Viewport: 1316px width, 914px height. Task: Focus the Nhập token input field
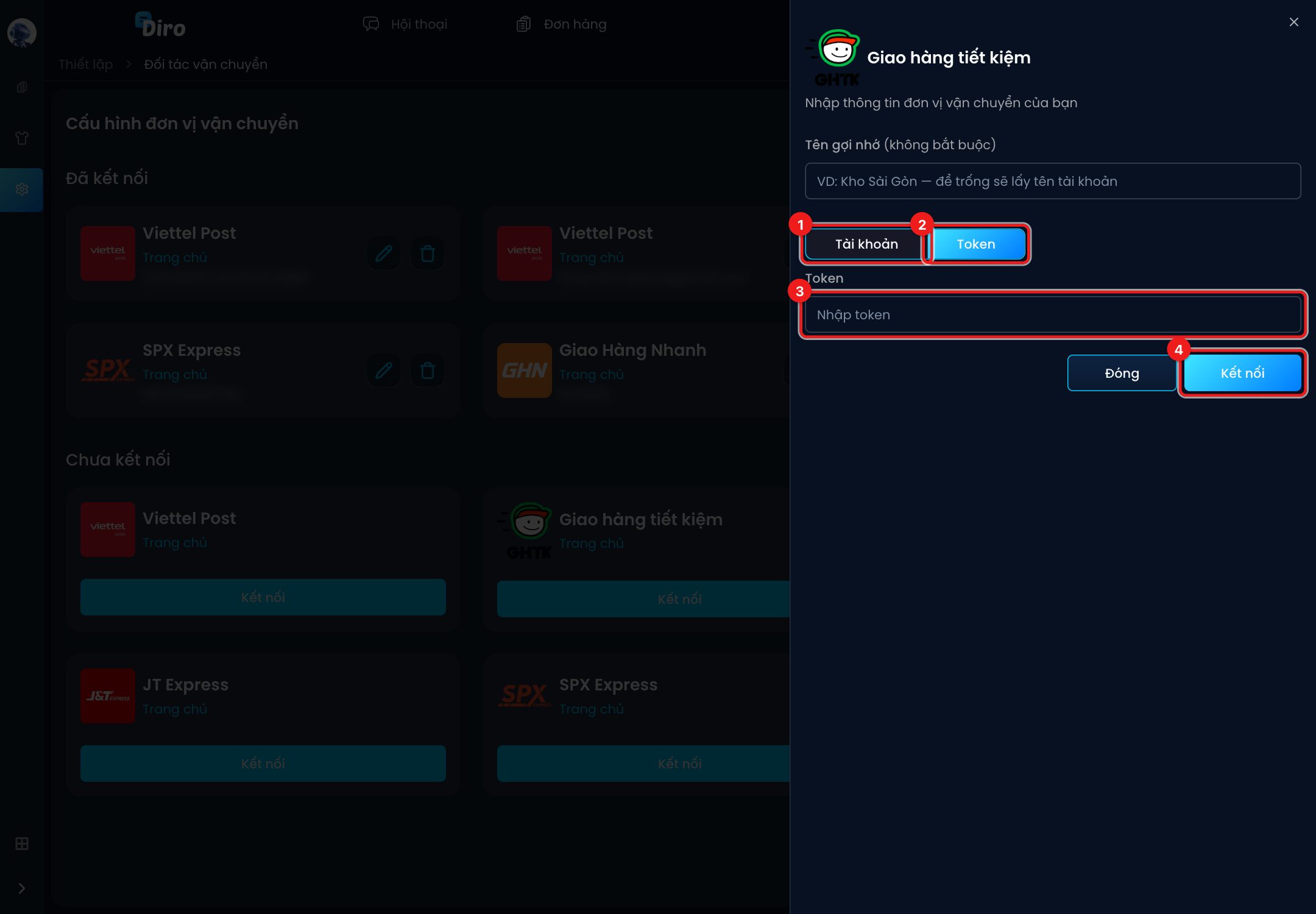point(1053,315)
